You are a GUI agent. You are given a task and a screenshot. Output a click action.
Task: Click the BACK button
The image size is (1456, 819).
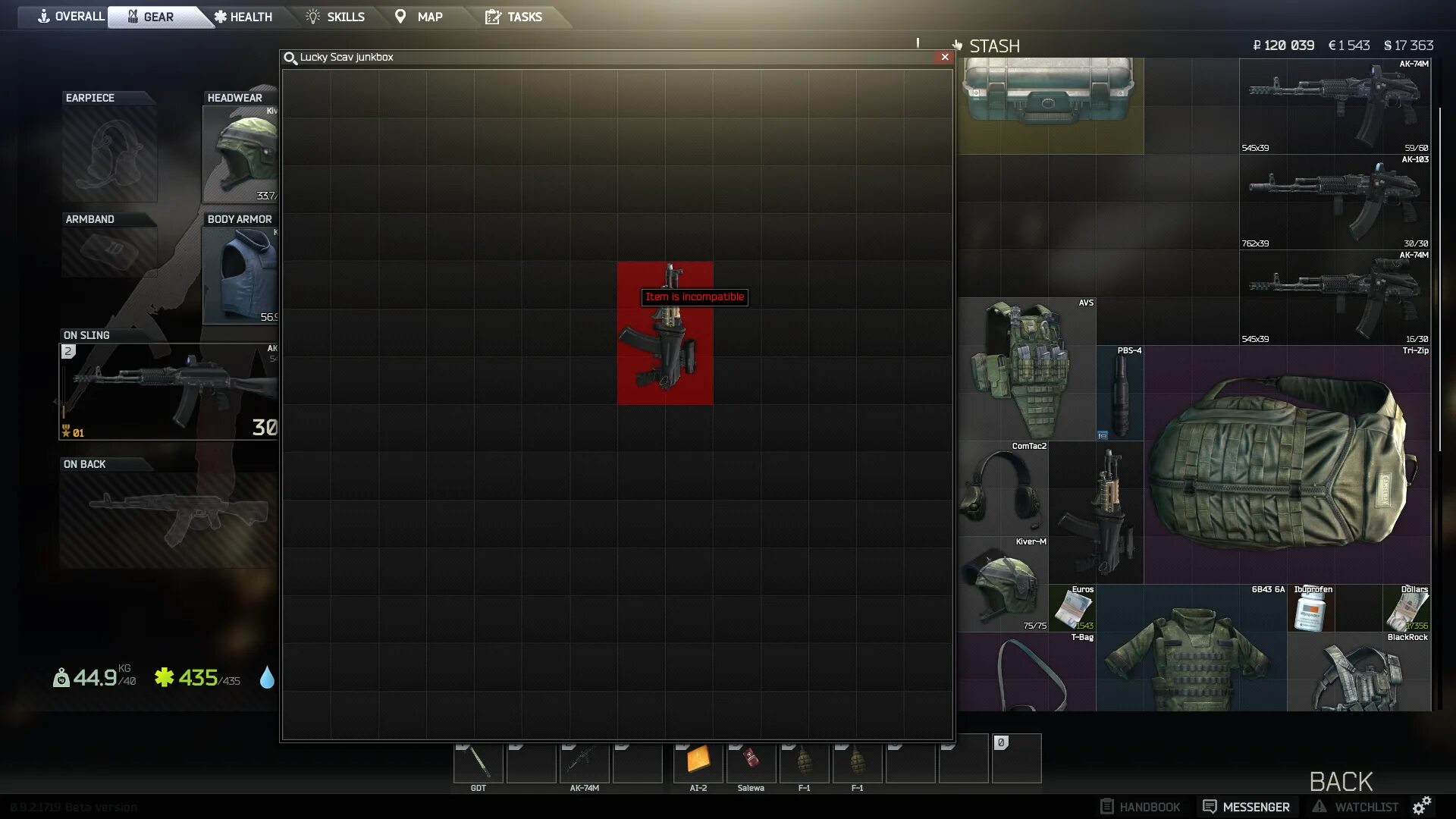(x=1341, y=782)
